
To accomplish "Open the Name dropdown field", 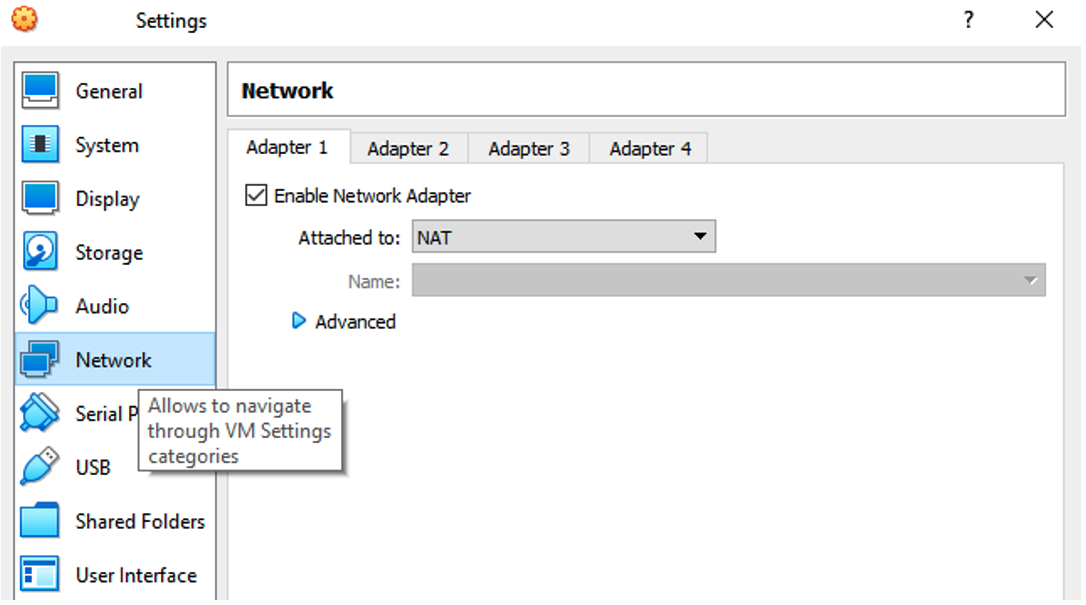I will tap(729, 280).
